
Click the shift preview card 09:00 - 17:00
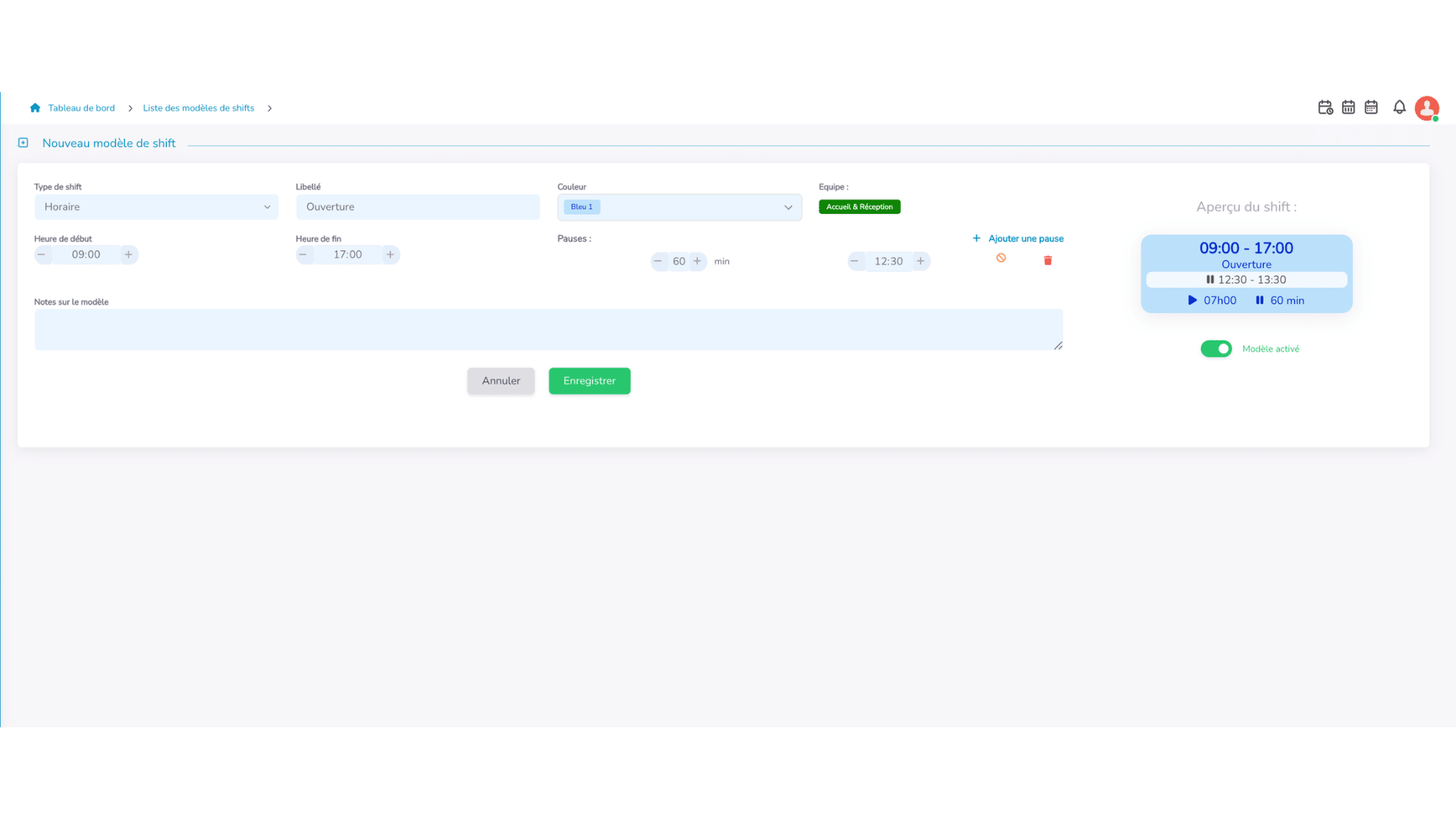tap(1247, 274)
